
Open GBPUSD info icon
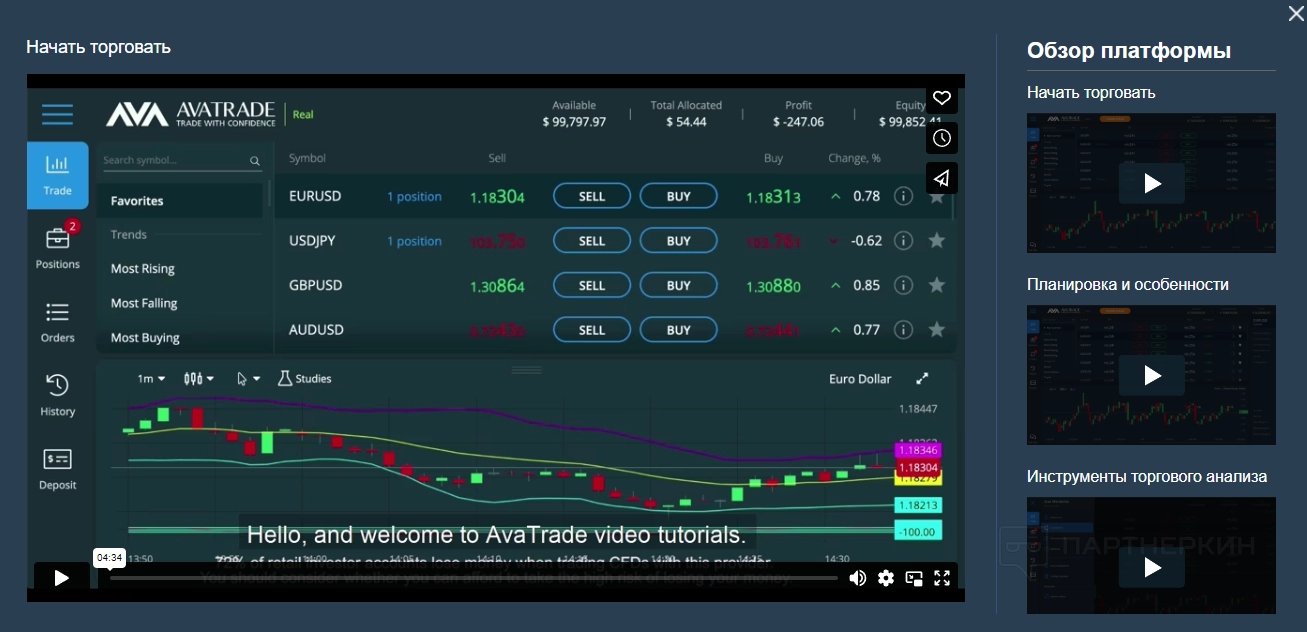[903, 285]
